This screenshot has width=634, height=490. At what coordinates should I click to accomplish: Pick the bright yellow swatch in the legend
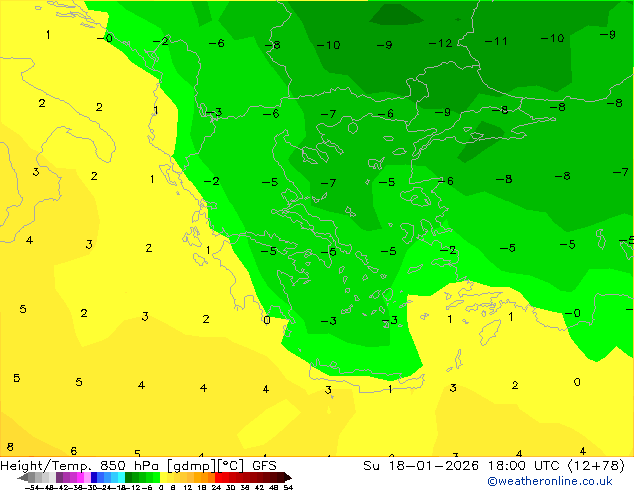coord(163,477)
